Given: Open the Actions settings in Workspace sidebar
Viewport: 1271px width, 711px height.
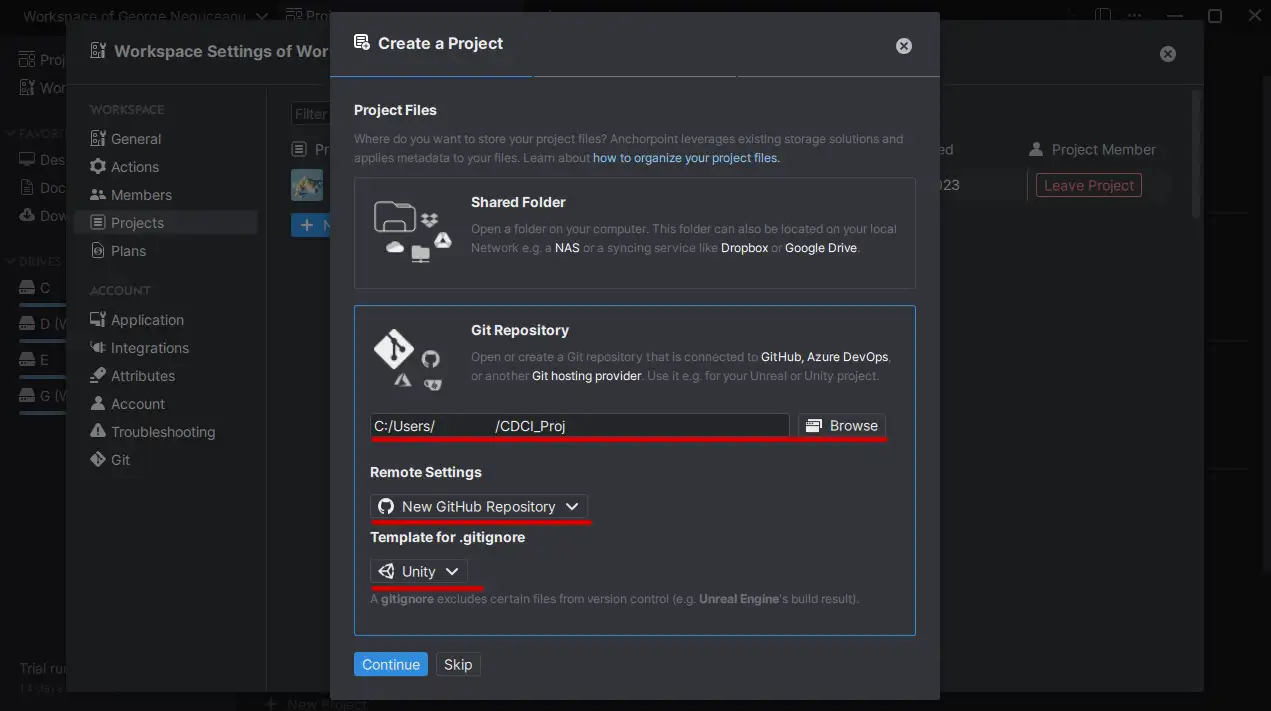Looking at the screenshot, I should pyautogui.click(x=133, y=166).
